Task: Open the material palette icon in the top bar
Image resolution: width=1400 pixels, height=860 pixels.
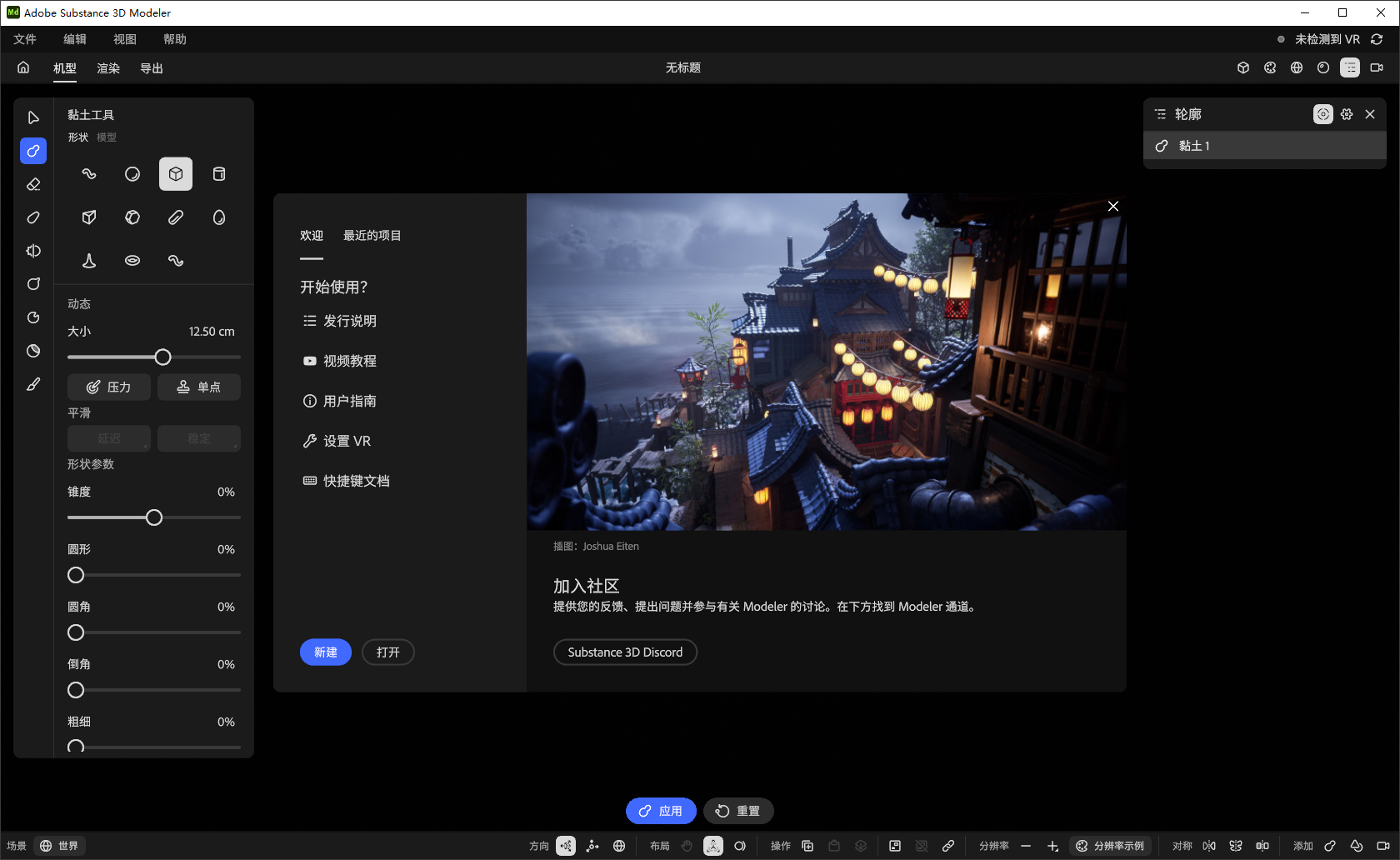Action: [x=1269, y=67]
